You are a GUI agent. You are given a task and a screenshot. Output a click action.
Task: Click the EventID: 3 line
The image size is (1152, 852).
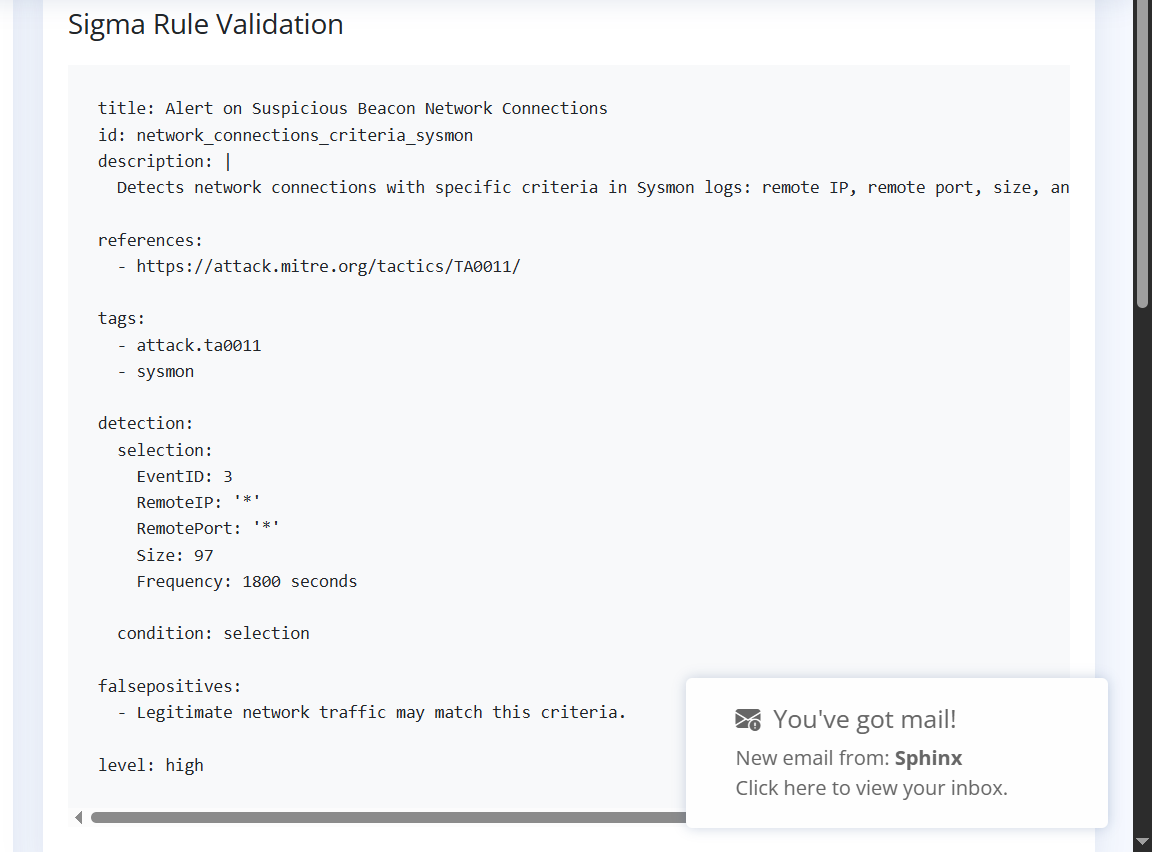pyautogui.click(x=184, y=476)
